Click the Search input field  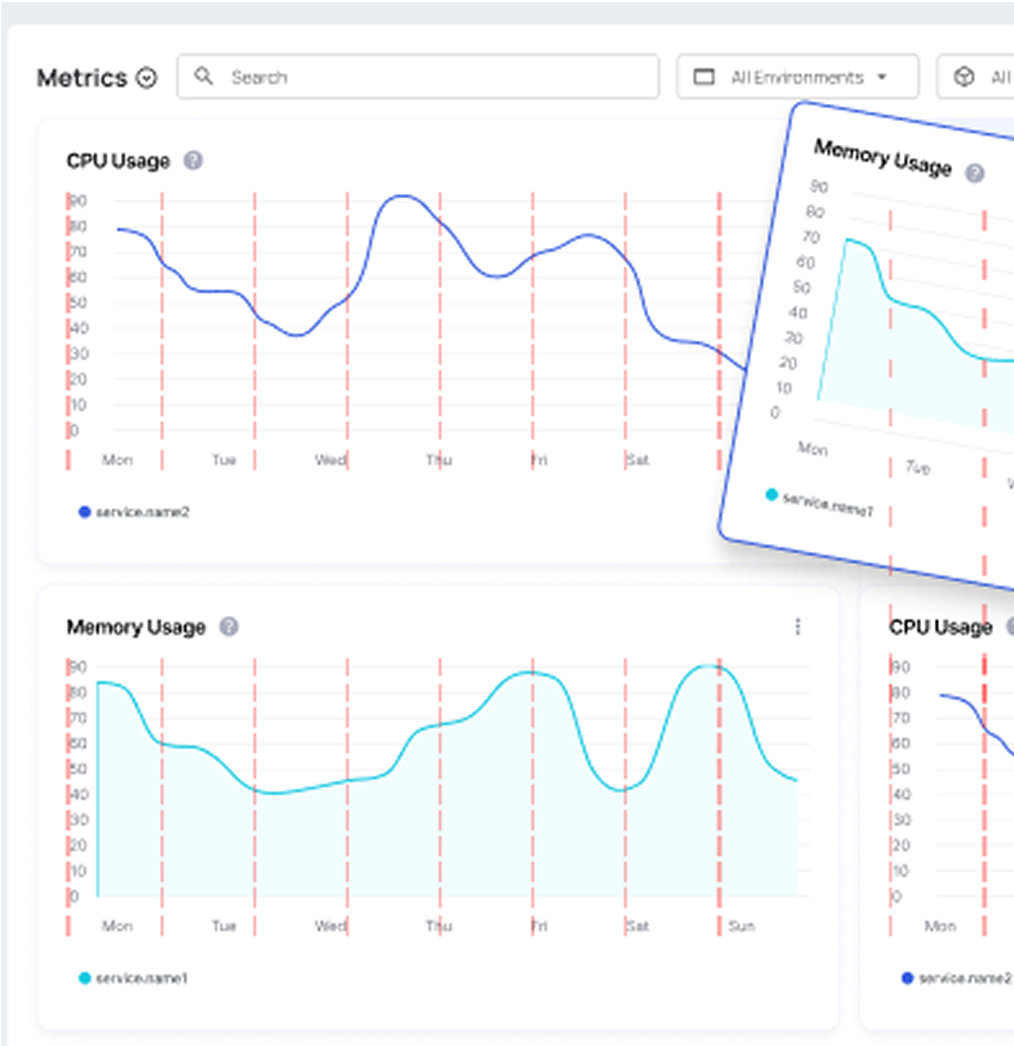[x=418, y=77]
